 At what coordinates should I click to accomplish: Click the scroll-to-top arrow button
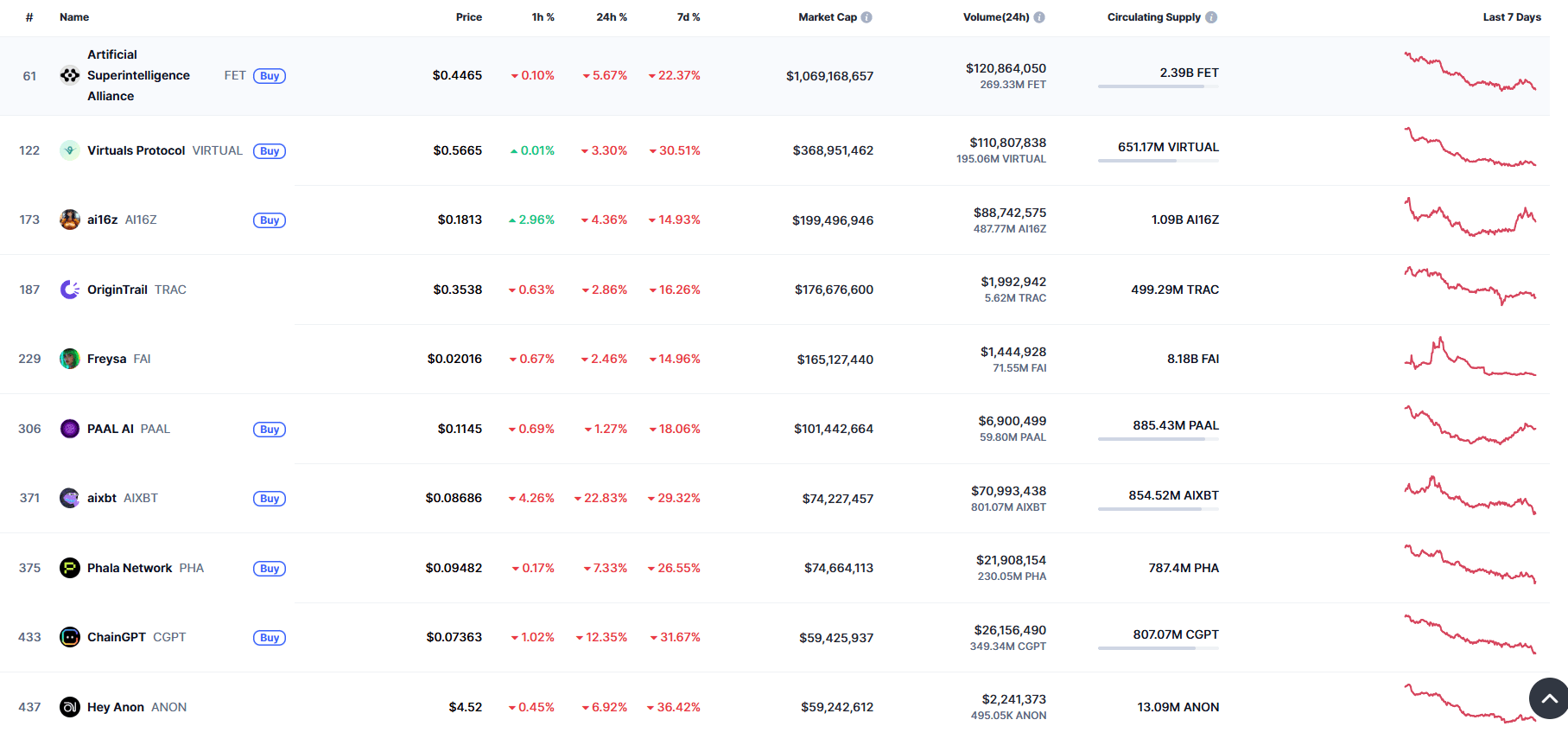(x=1548, y=698)
